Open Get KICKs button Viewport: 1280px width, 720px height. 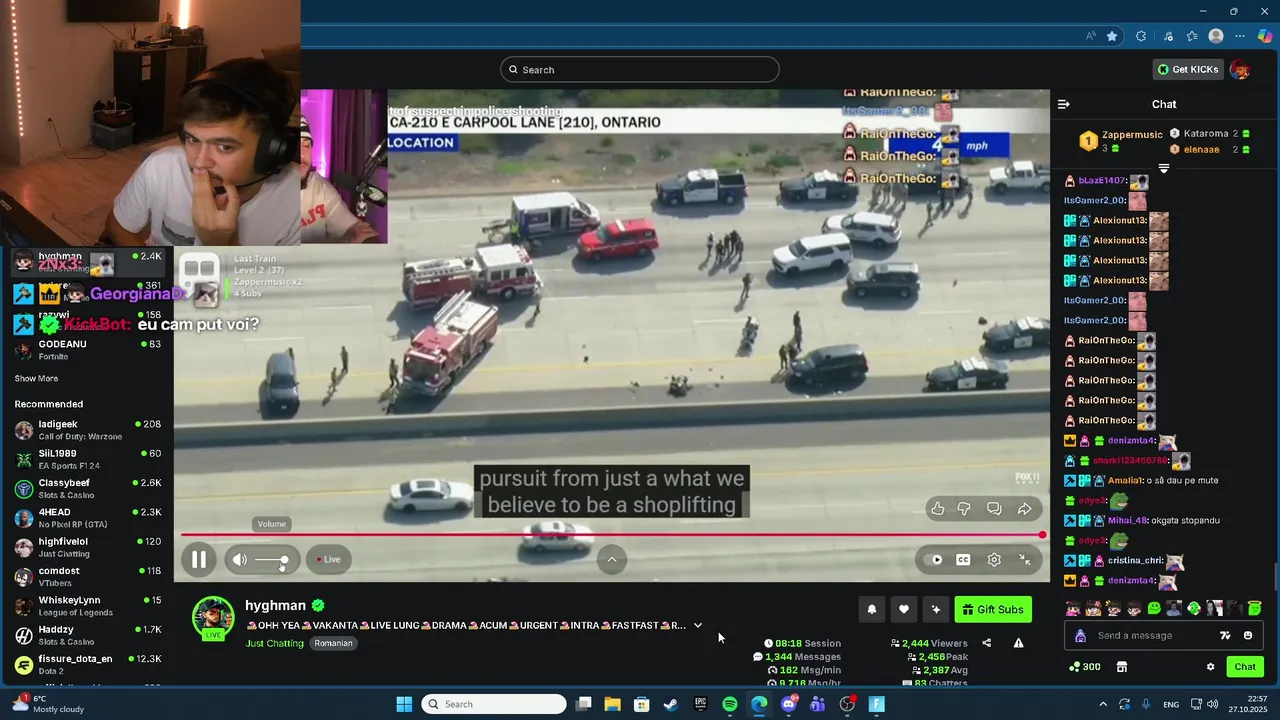(x=1188, y=70)
